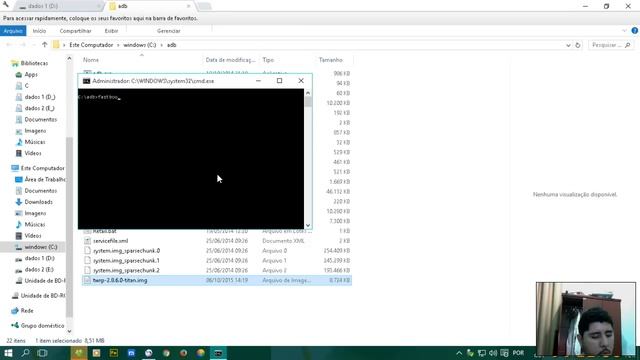
Task: Open Imagens under Bibliotecas
Action: [35, 131]
